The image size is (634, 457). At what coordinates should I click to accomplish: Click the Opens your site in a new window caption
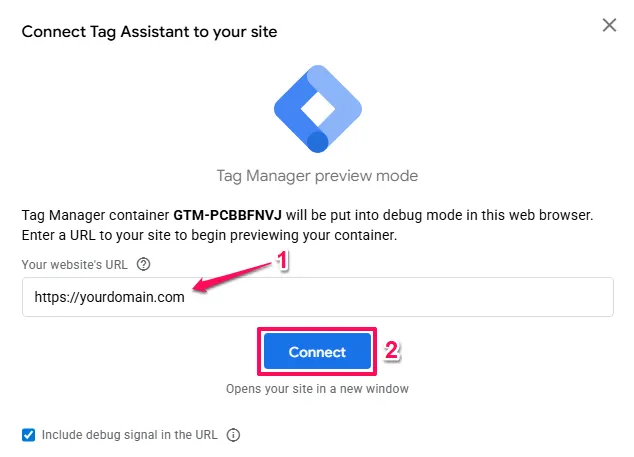[x=317, y=388]
